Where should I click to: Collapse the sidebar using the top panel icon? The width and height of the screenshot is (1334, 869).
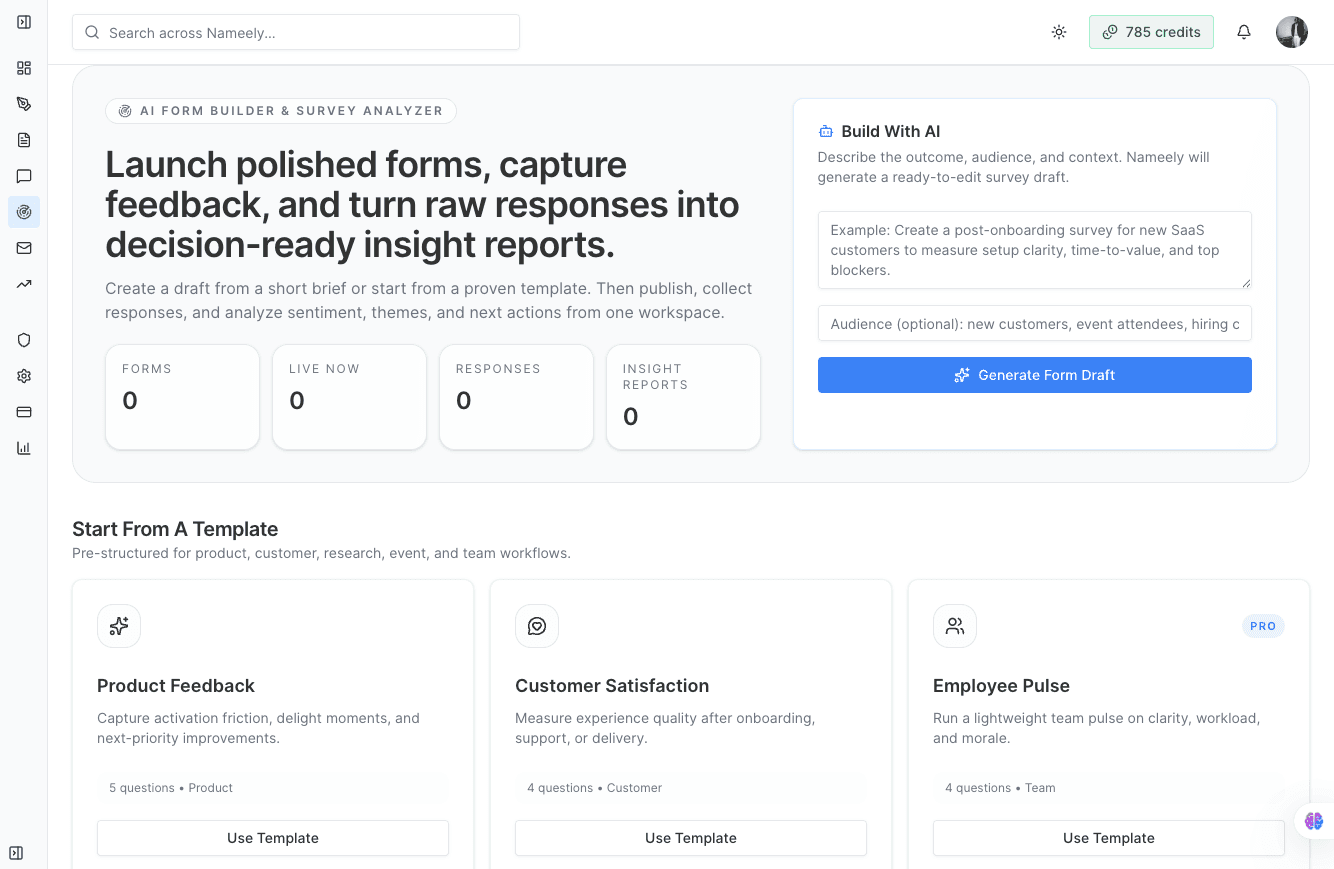[x=24, y=21]
